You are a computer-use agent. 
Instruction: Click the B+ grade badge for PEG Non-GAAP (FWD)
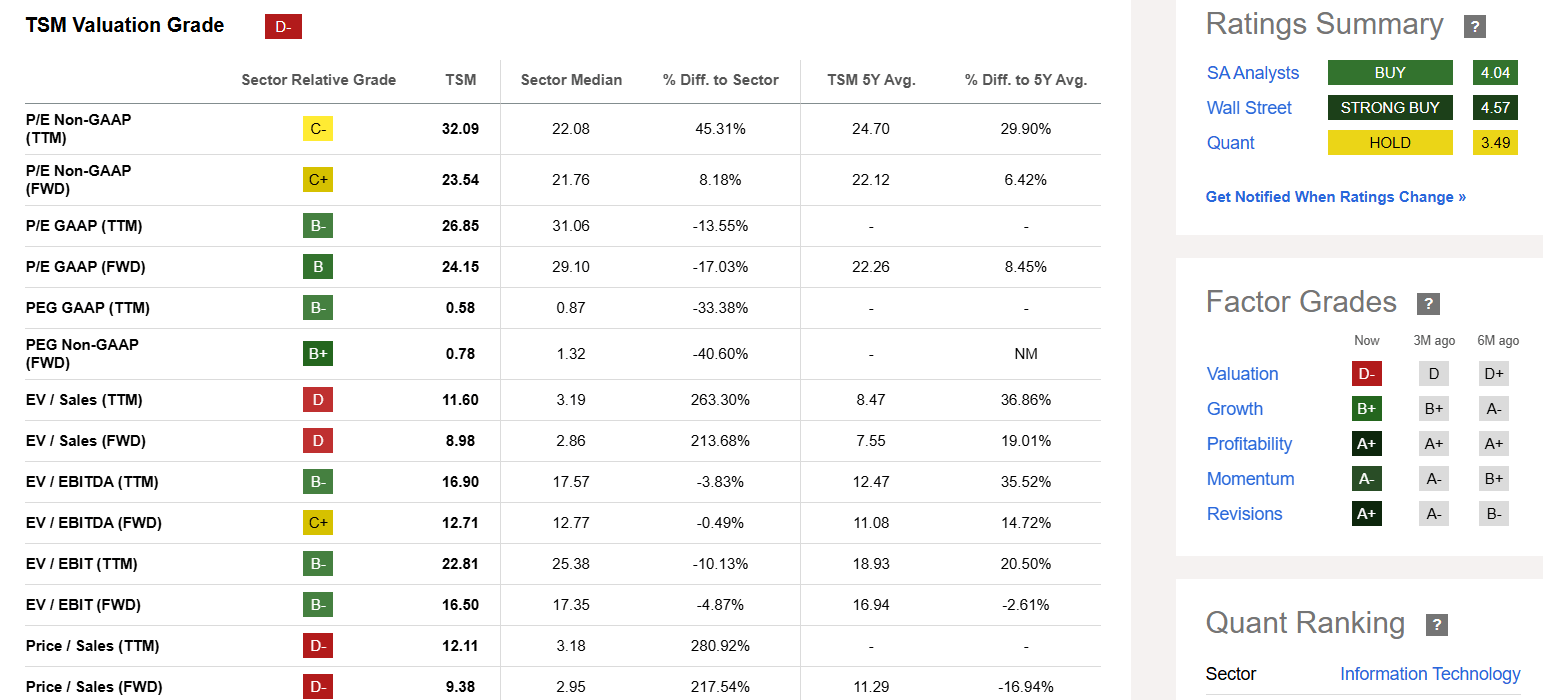click(x=318, y=354)
